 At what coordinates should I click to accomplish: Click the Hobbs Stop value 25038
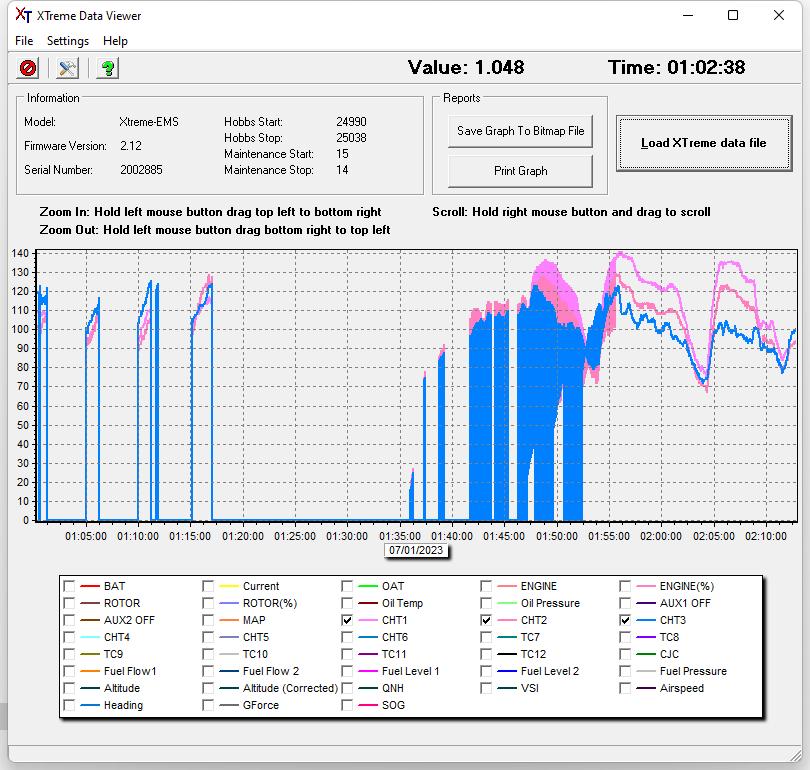pos(351,138)
